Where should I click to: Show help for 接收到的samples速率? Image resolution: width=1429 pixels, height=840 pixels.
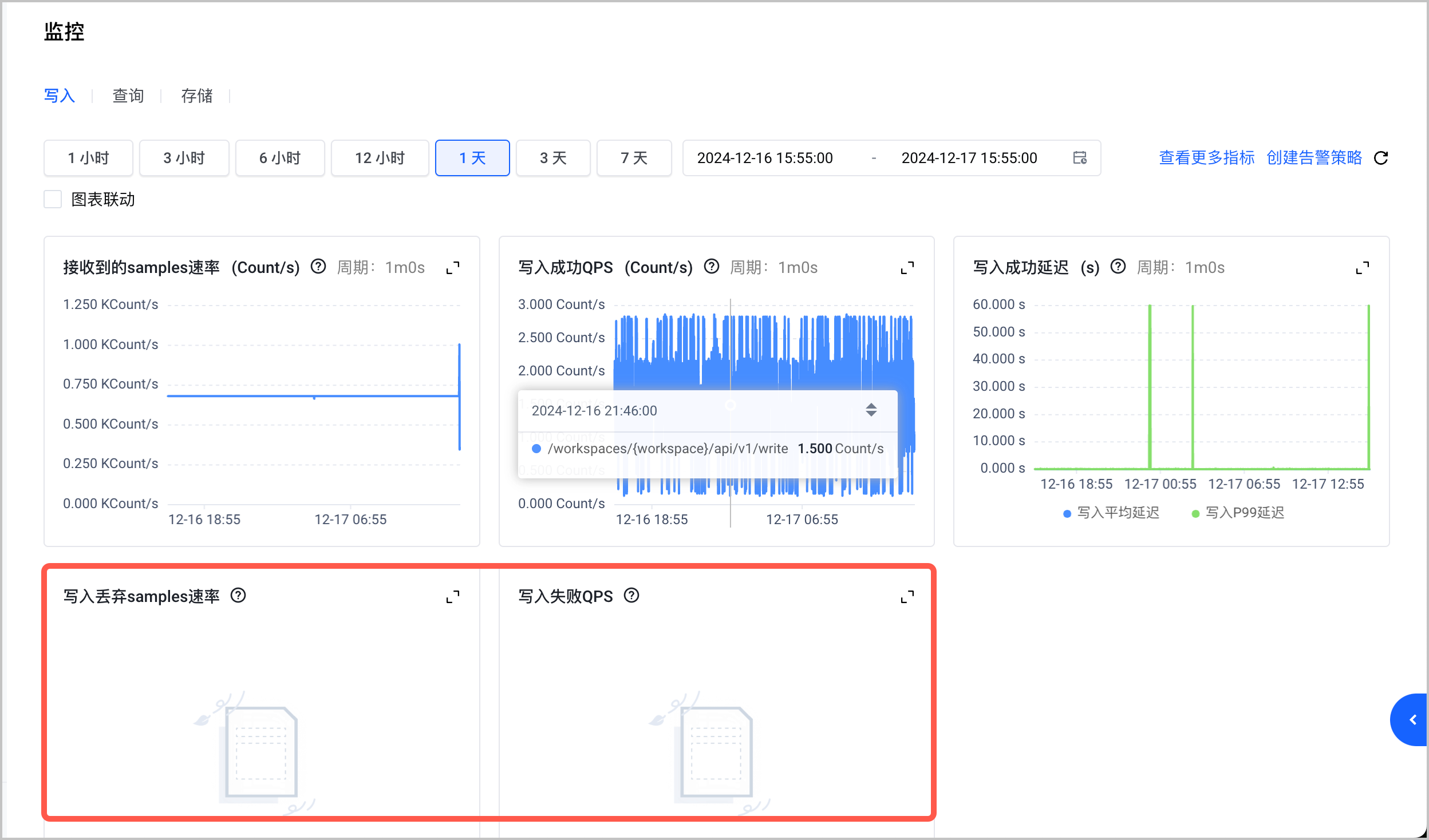pos(318,267)
